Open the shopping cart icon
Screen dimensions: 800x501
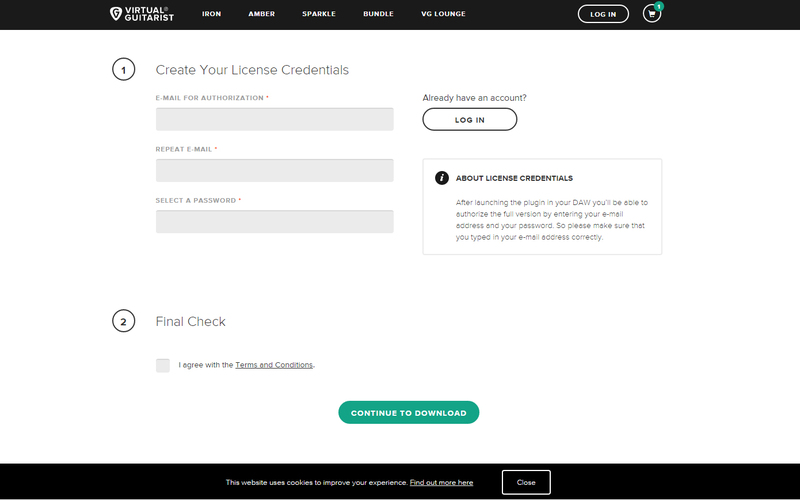coord(652,14)
